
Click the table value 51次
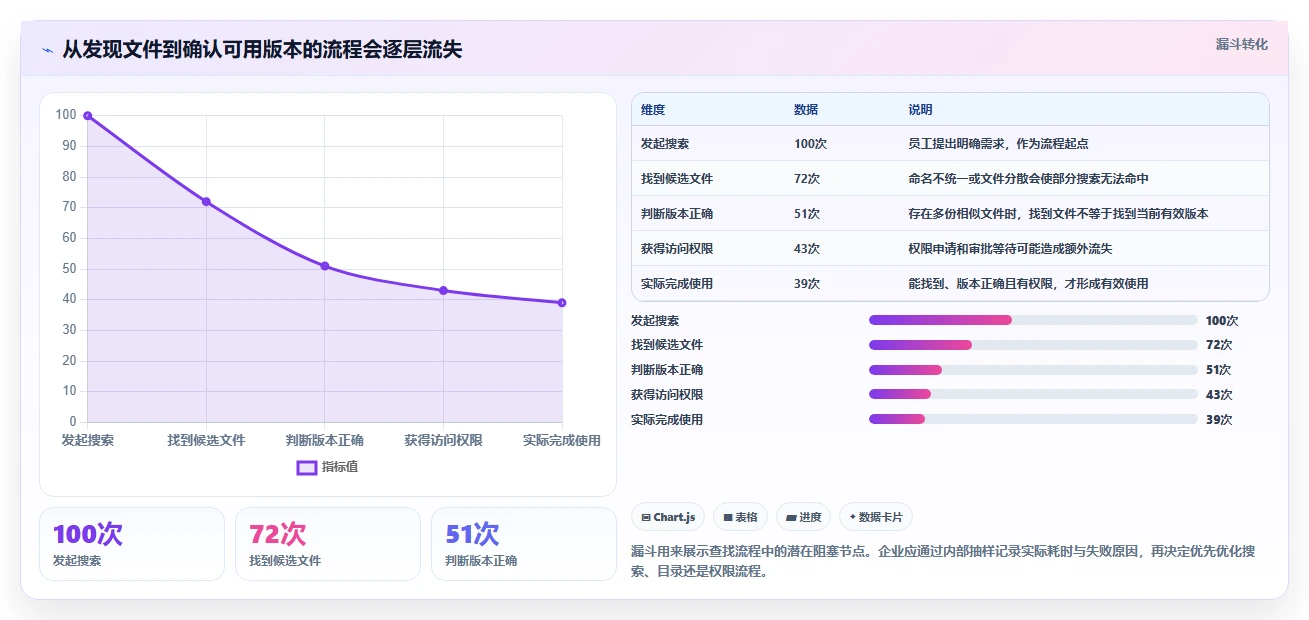pos(807,214)
